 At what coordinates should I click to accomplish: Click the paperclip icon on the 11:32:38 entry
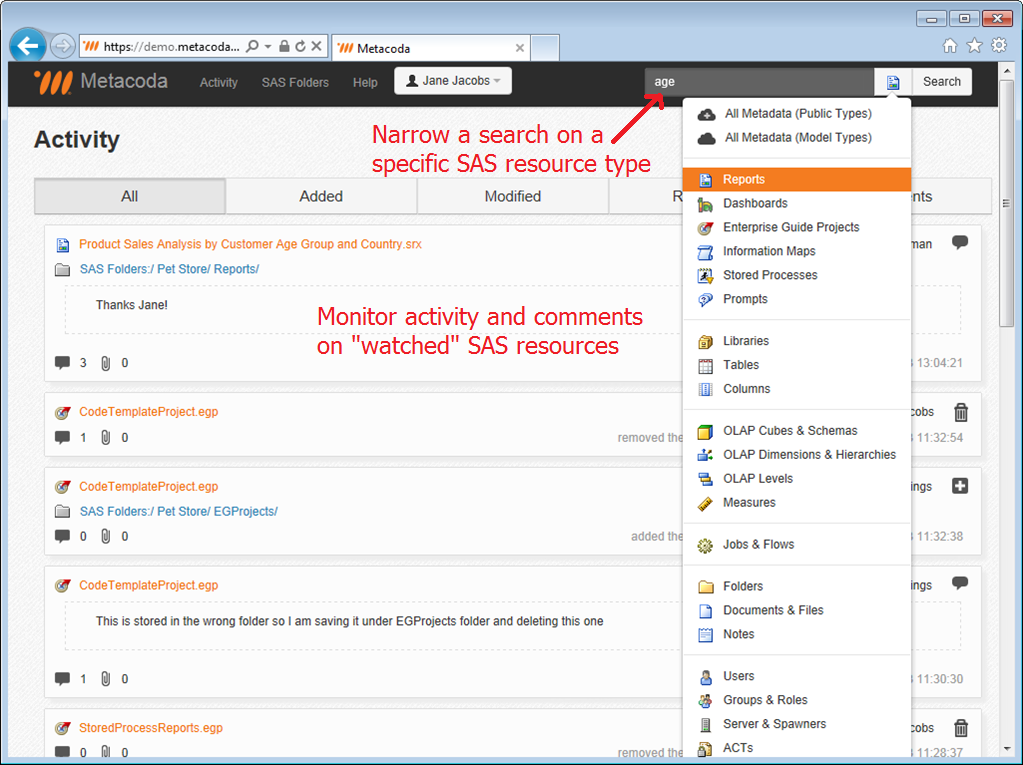pos(106,536)
